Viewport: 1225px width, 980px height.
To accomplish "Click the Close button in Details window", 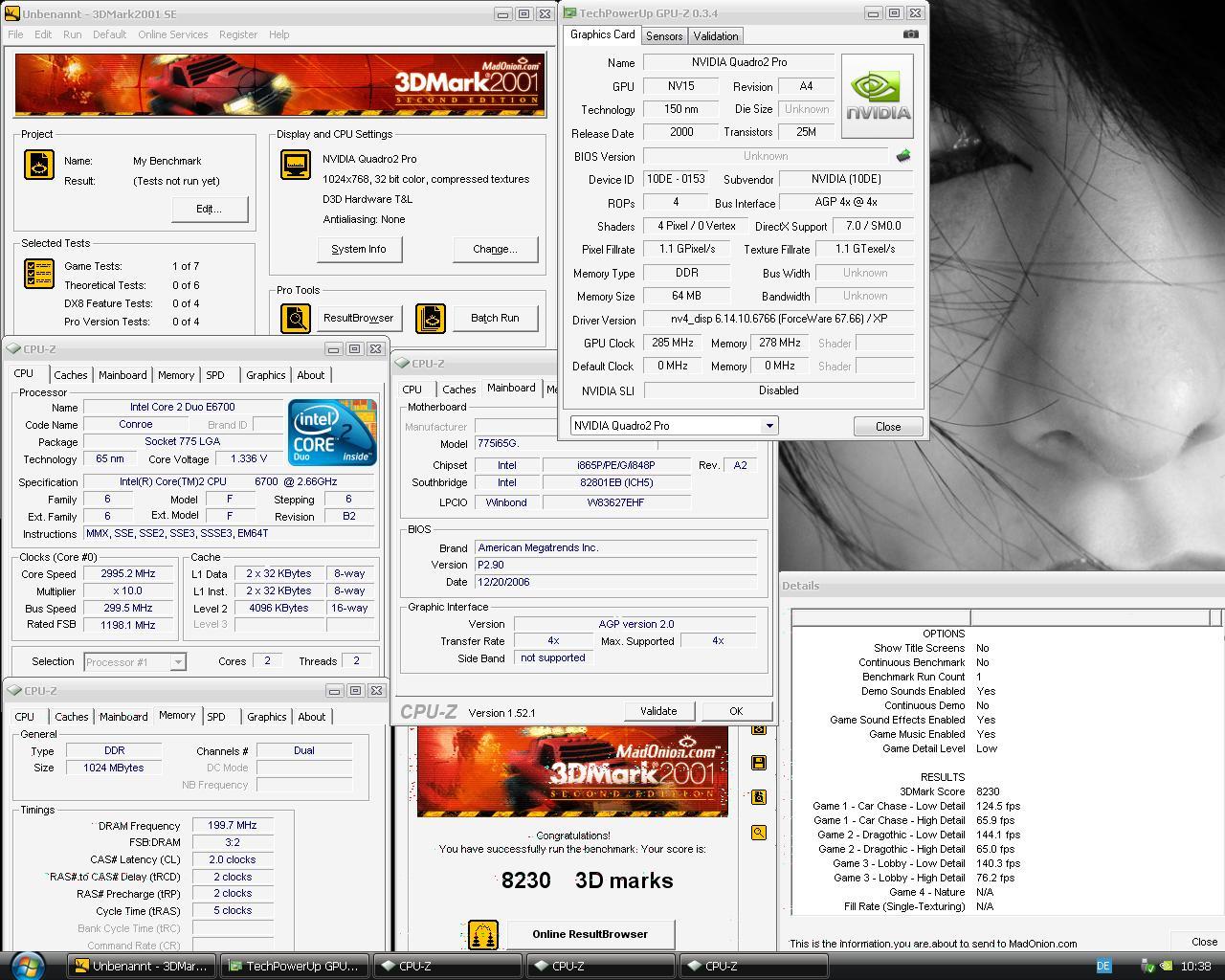I will [x=1204, y=942].
